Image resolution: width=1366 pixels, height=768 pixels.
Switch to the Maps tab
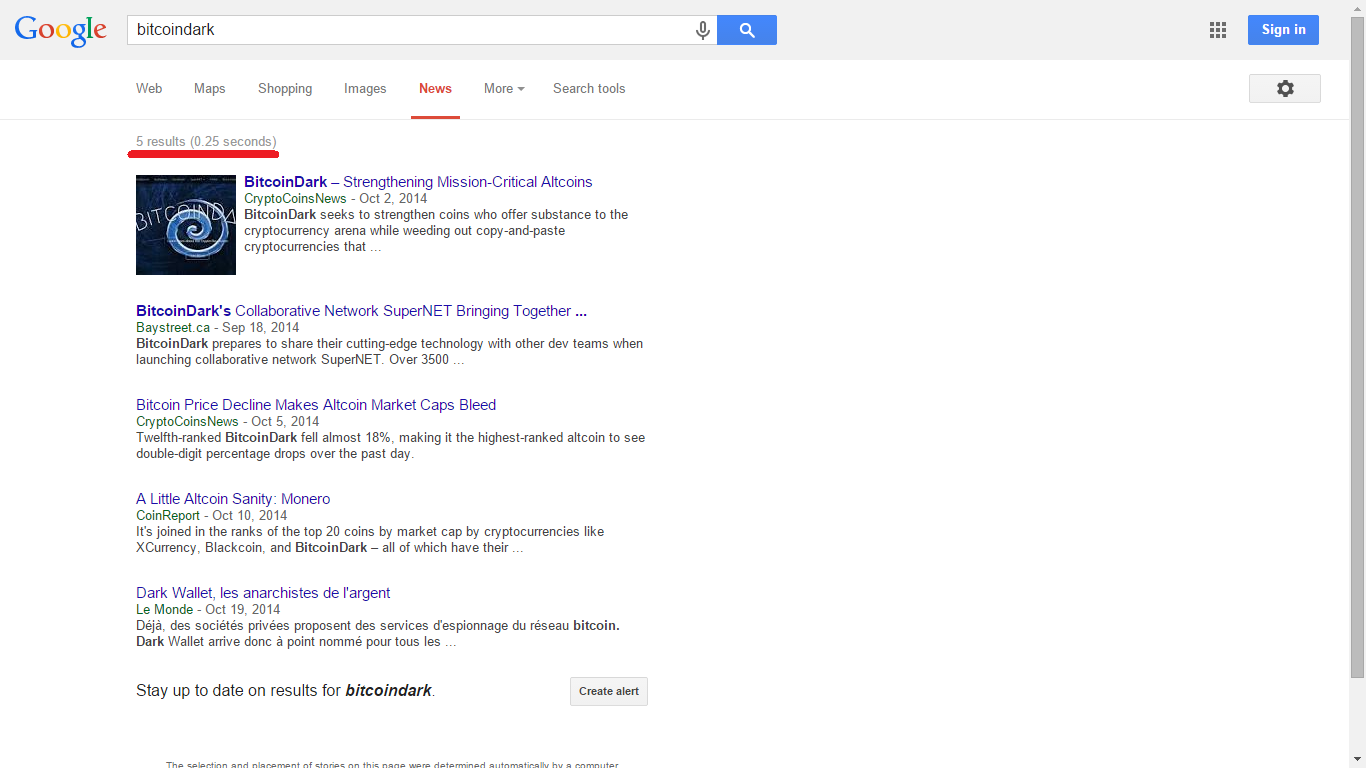(x=209, y=88)
